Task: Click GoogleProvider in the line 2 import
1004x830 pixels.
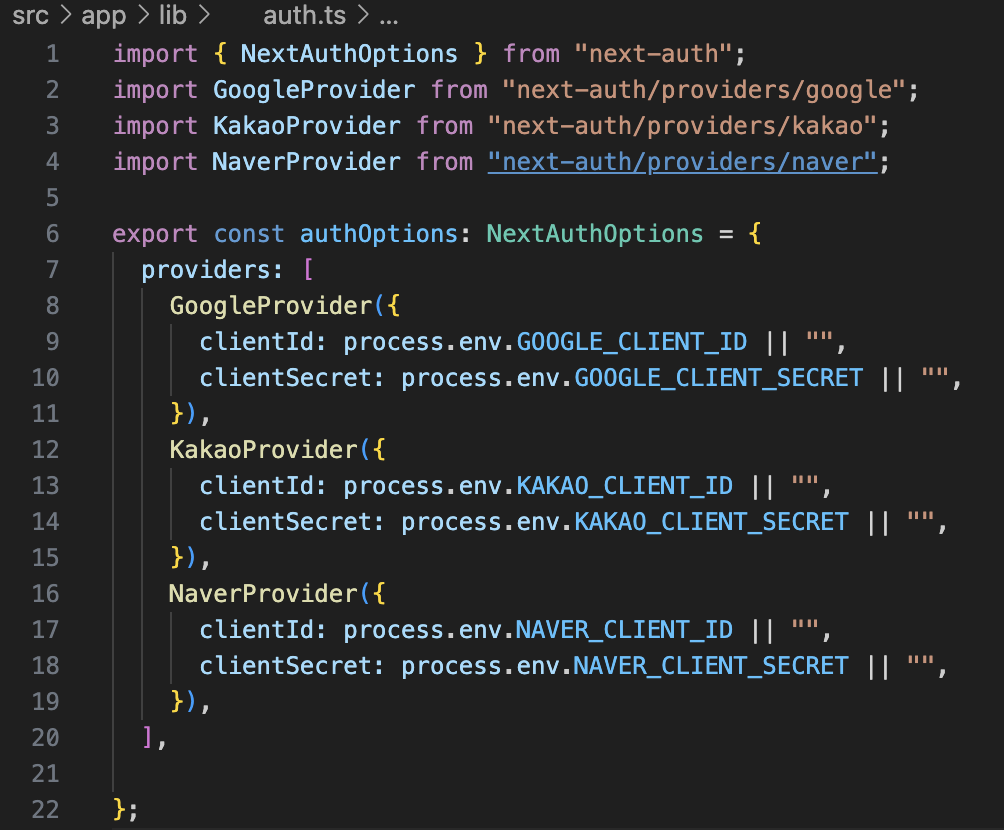Action: pyautogui.click(x=314, y=90)
